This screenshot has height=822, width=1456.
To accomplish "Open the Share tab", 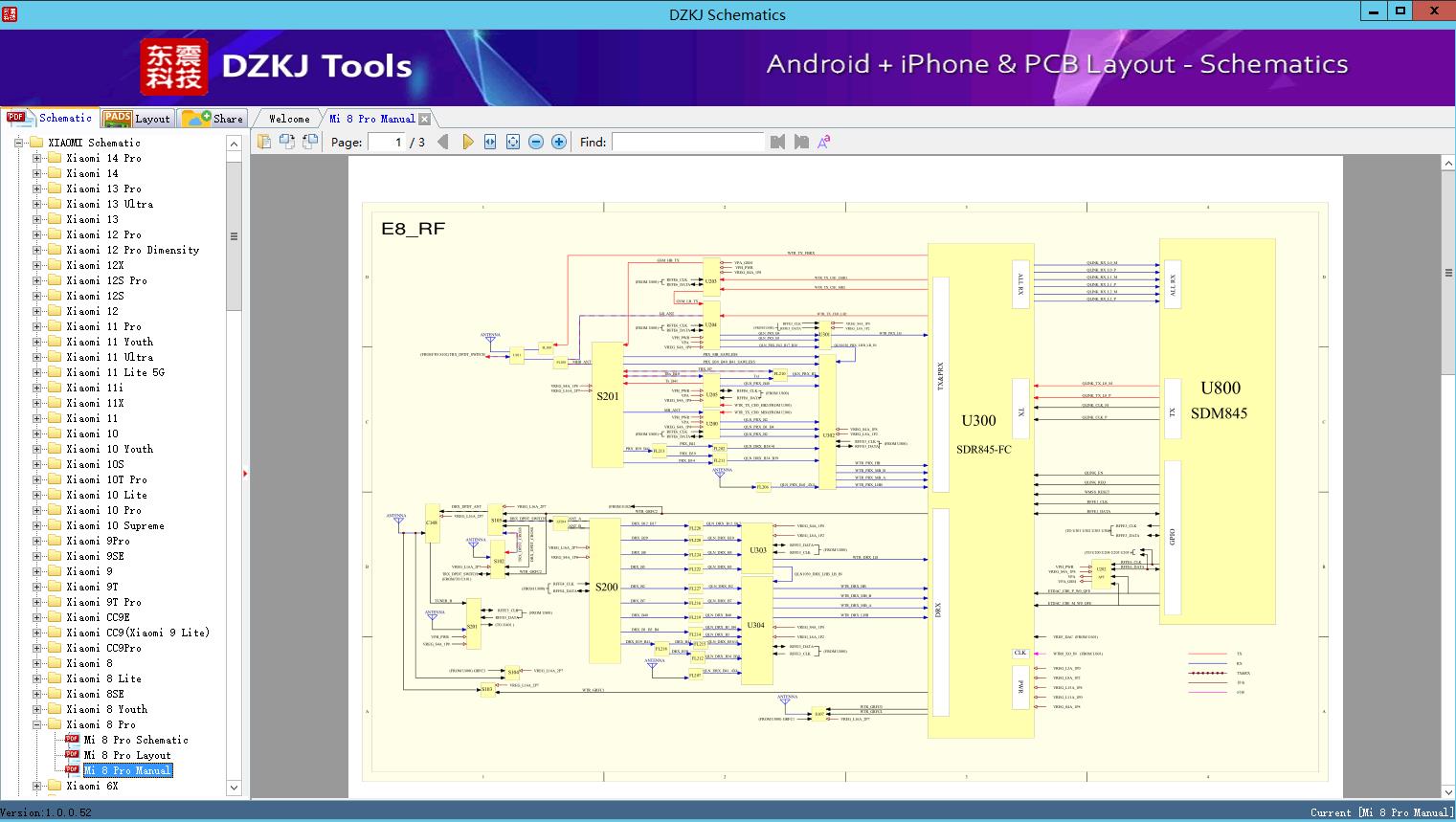I will click(x=213, y=119).
